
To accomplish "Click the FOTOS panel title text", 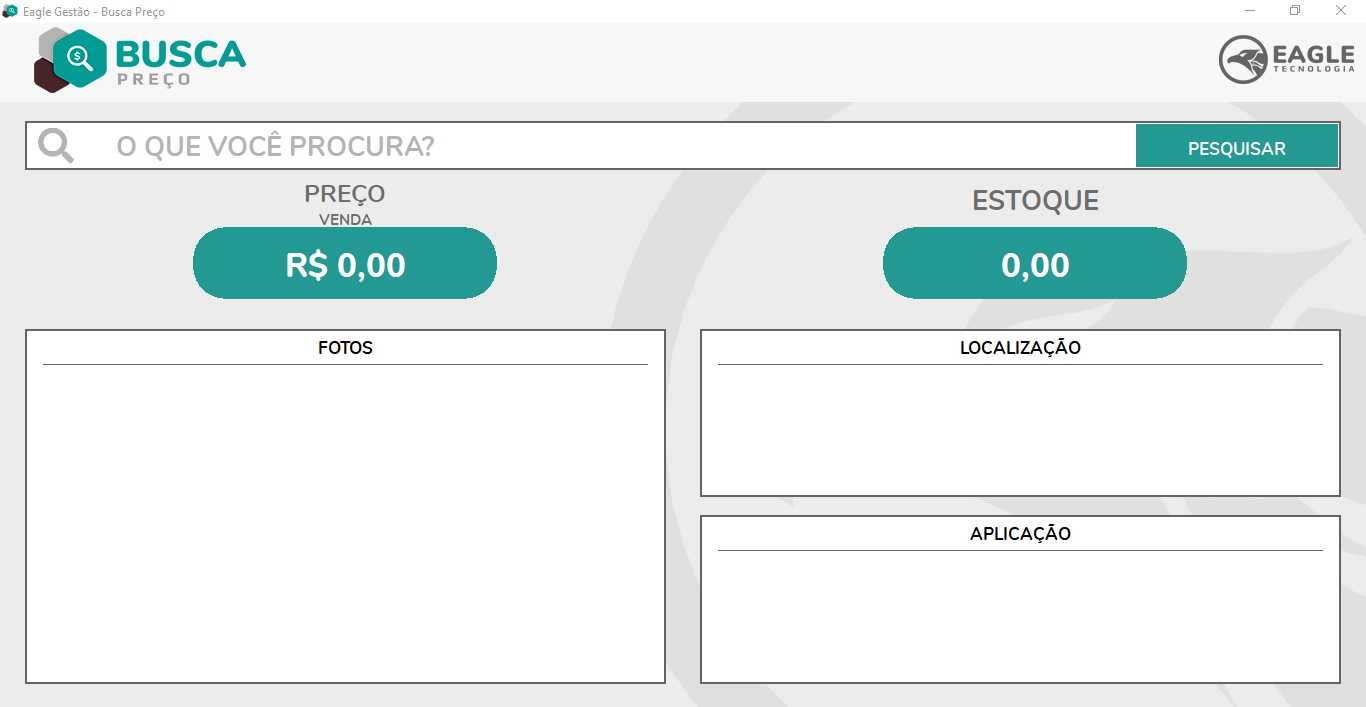I will pyautogui.click(x=345, y=347).
